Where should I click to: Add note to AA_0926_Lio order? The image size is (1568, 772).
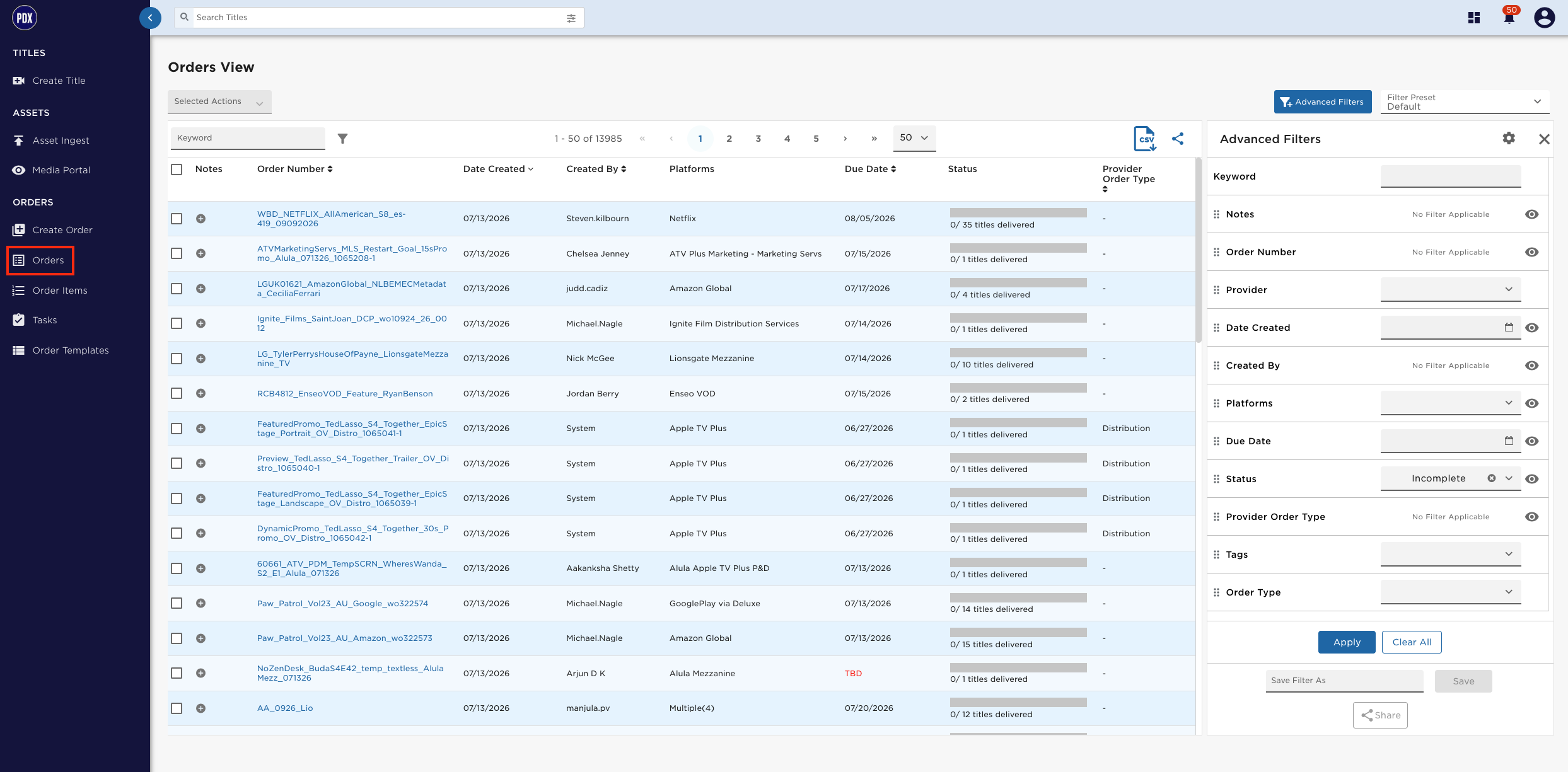[200, 708]
